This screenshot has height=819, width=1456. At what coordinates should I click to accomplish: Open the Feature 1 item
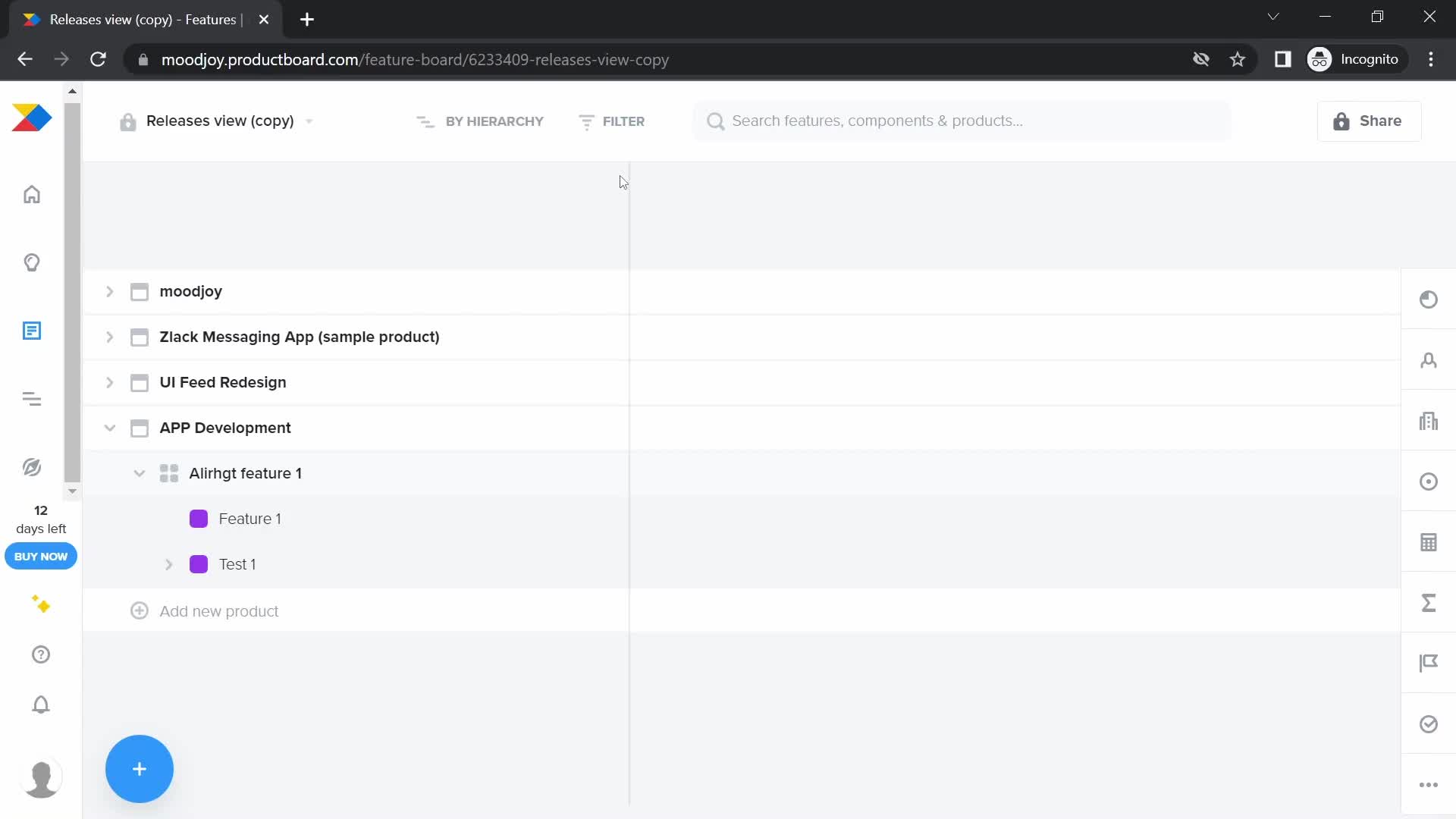[x=249, y=519]
